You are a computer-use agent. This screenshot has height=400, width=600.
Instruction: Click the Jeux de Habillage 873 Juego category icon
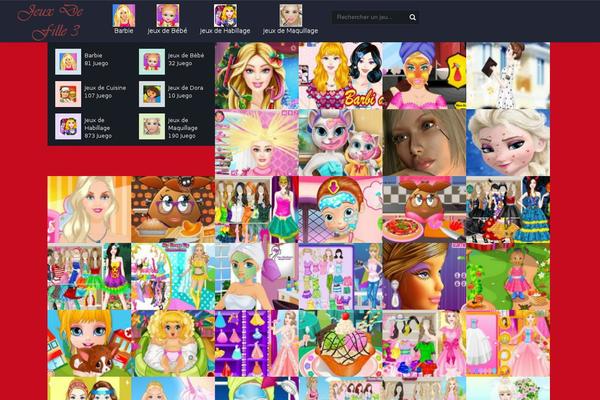point(68,126)
